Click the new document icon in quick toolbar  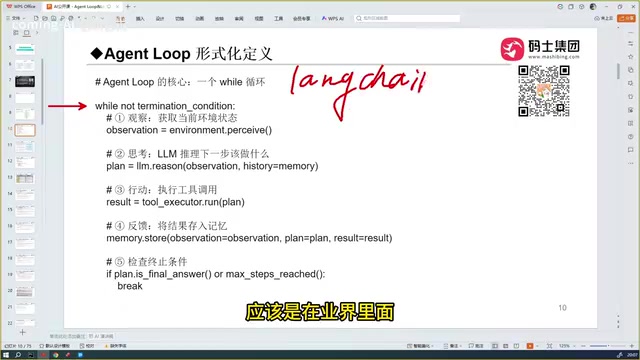[36, 18]
